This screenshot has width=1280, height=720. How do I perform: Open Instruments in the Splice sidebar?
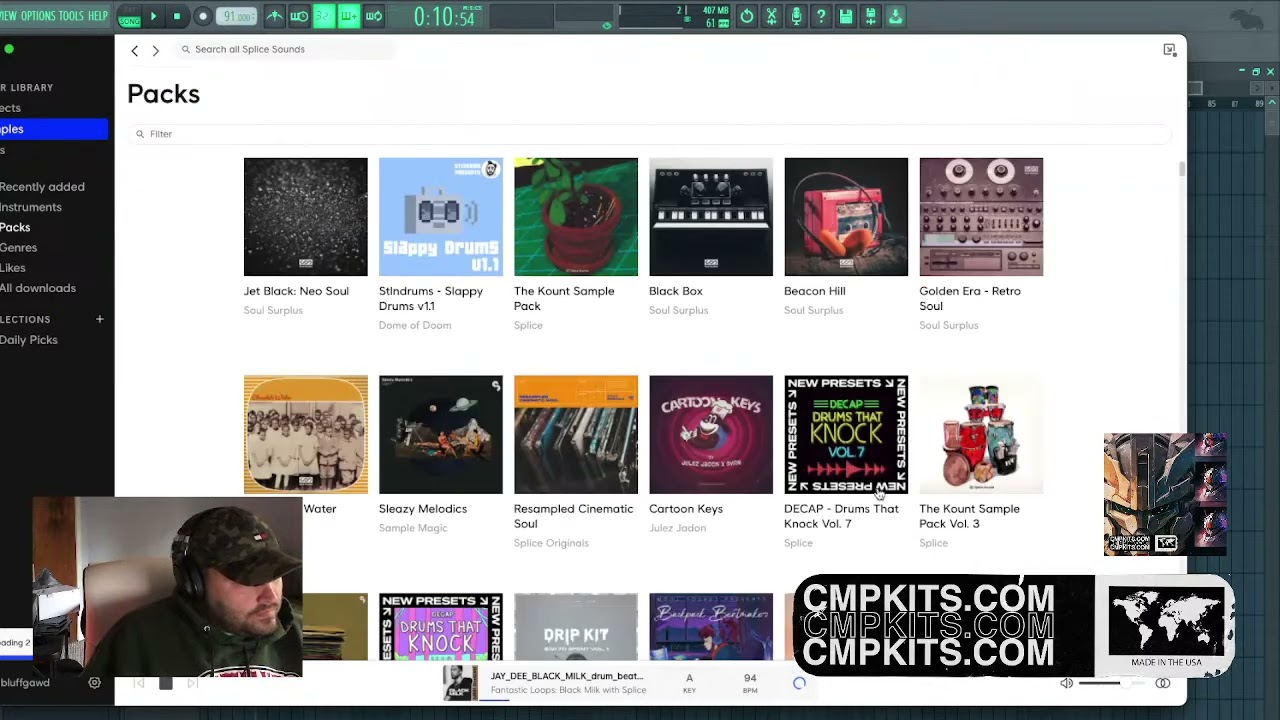click(31, 207)
